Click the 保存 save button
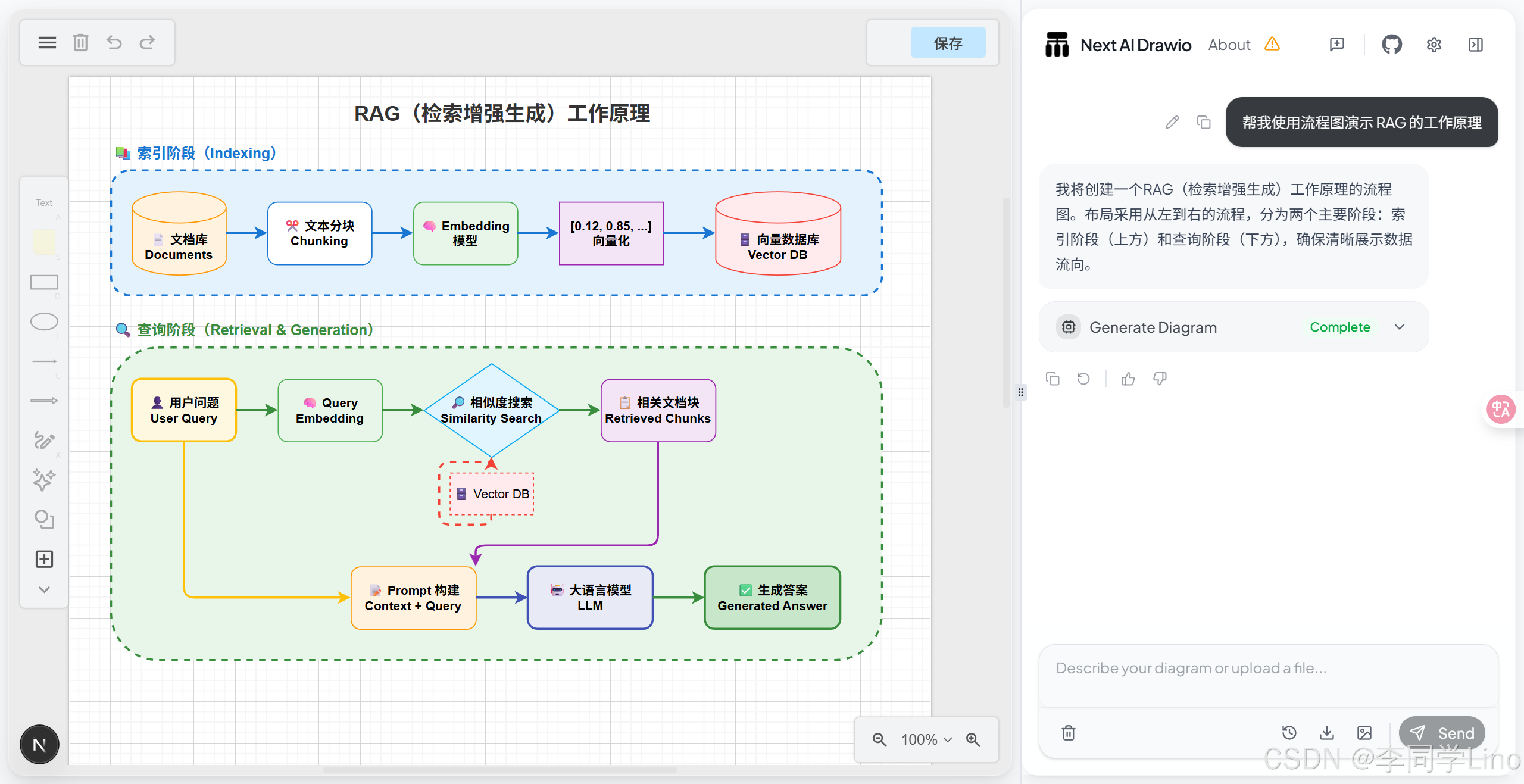Screen dimensions: 1524x784 coord(948,43)
